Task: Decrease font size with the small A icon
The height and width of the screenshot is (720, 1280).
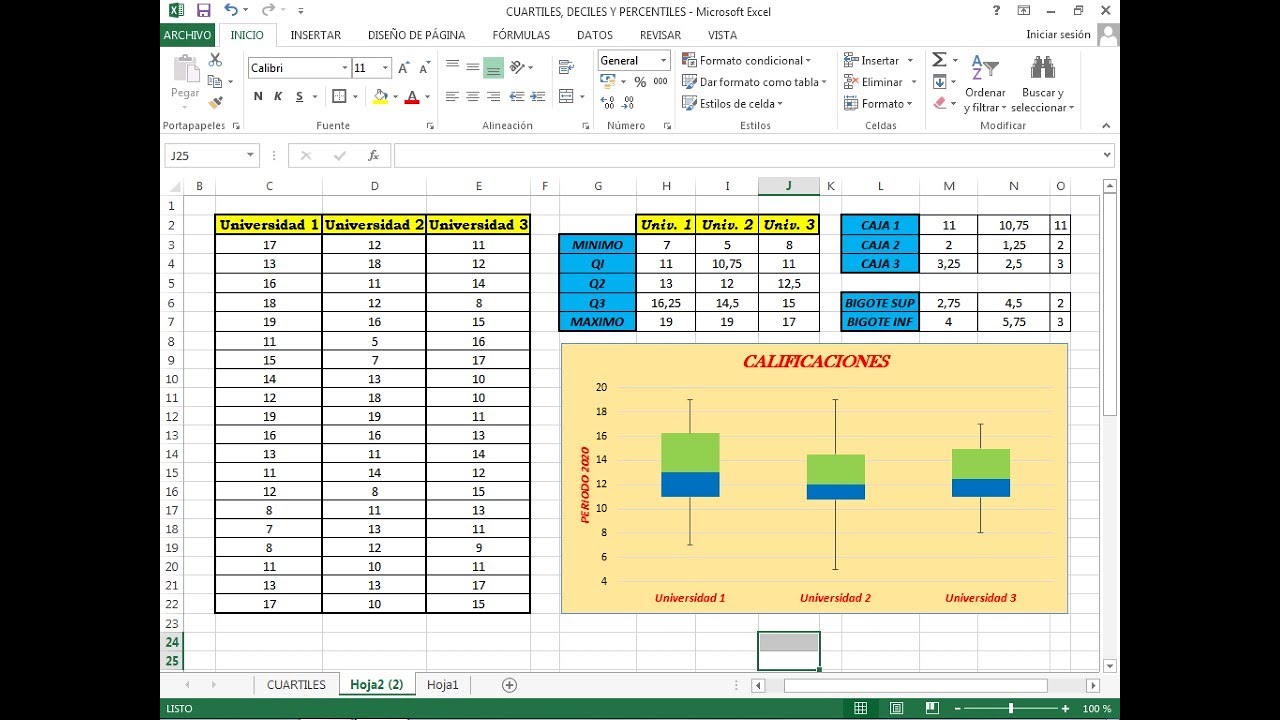Action: coord(424,68)
